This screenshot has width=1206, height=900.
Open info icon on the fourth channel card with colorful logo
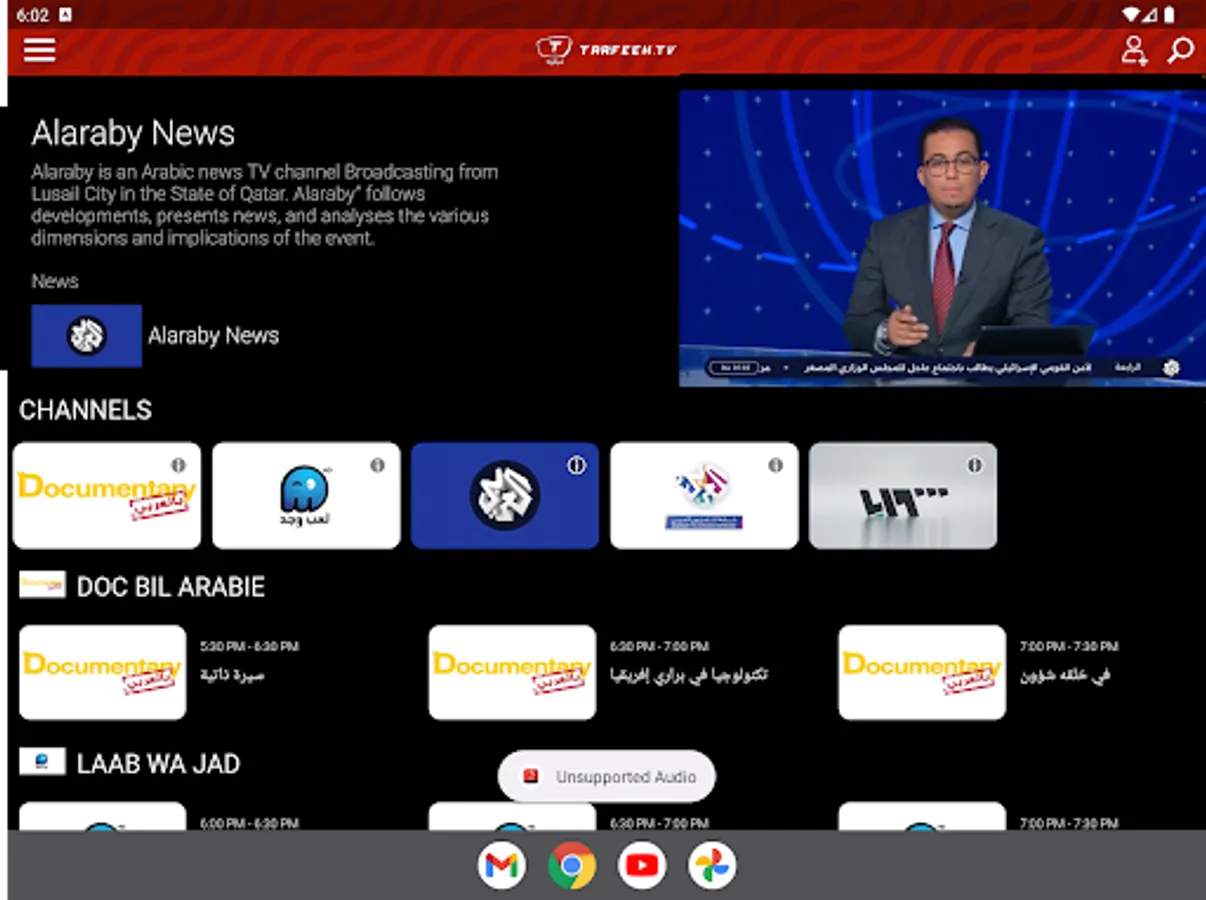pos(775,465)
